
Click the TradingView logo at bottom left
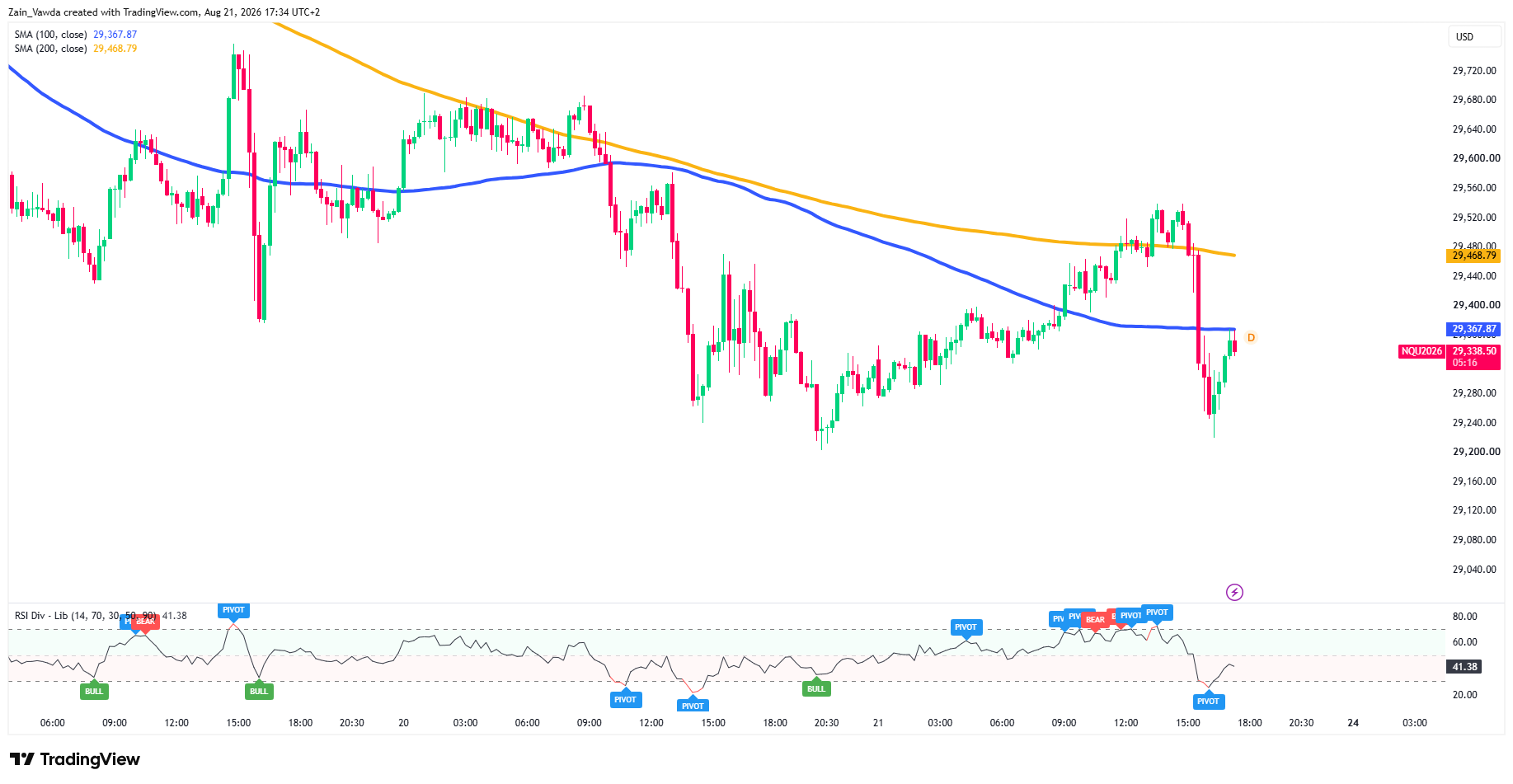(x=75, y=759)
